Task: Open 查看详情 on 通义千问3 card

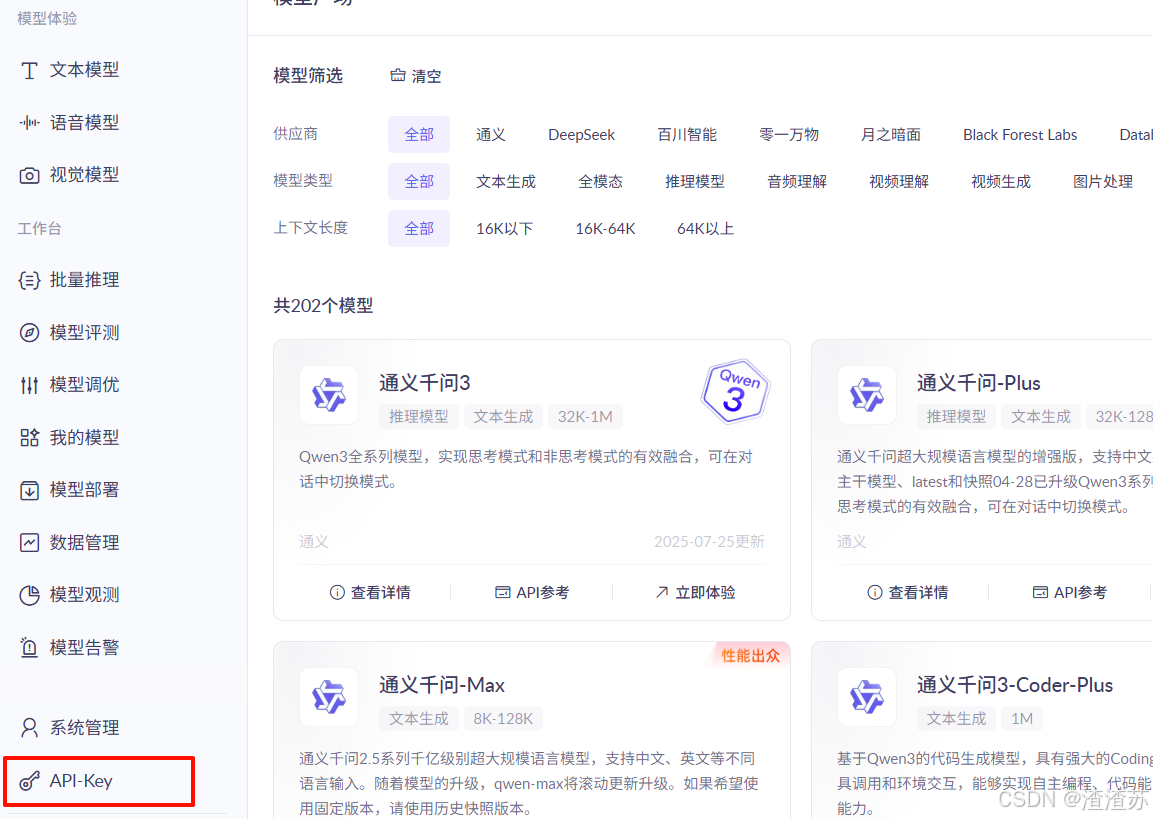Action: pos(371,593)
